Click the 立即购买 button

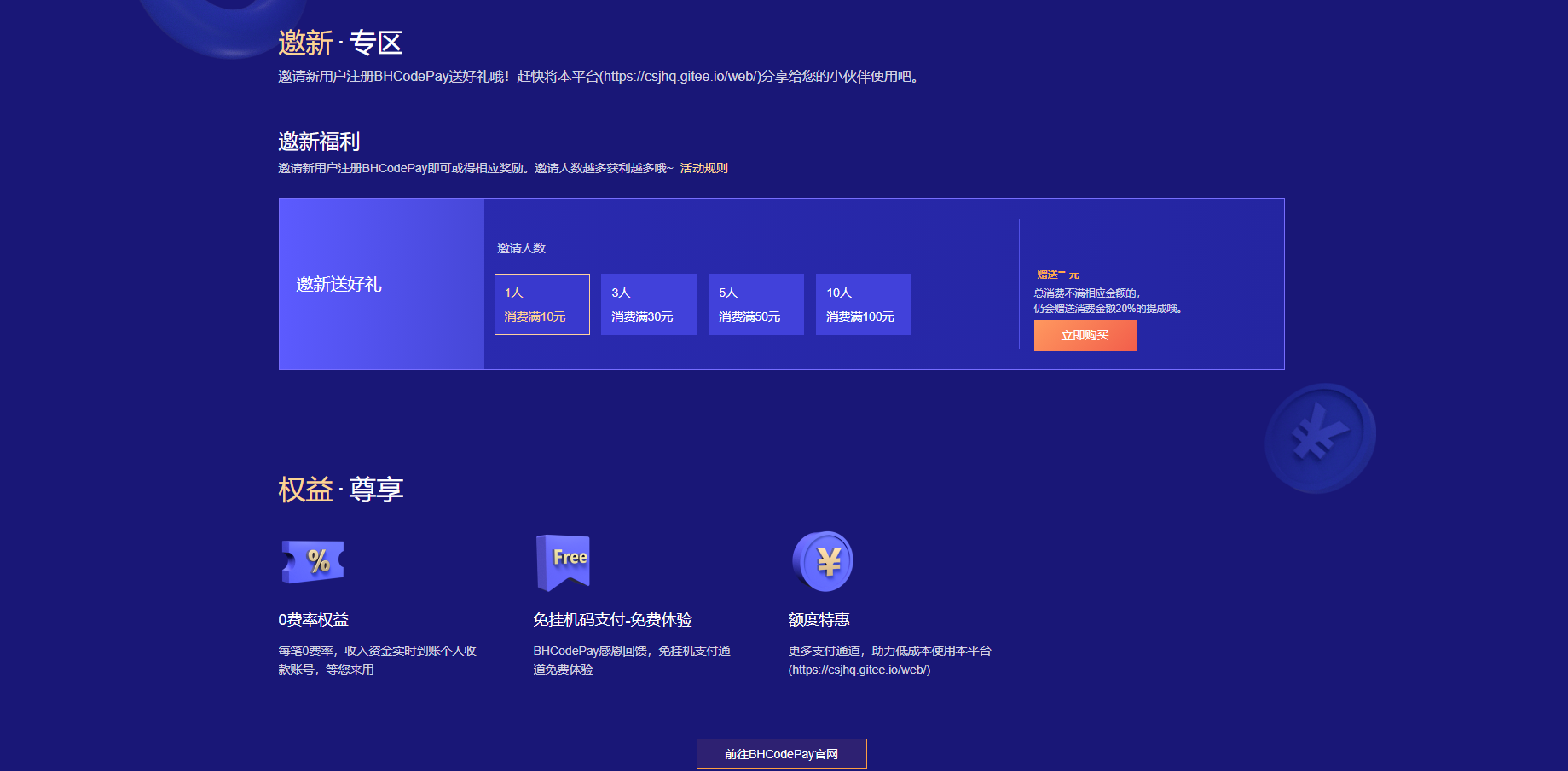pos(1085,335)
